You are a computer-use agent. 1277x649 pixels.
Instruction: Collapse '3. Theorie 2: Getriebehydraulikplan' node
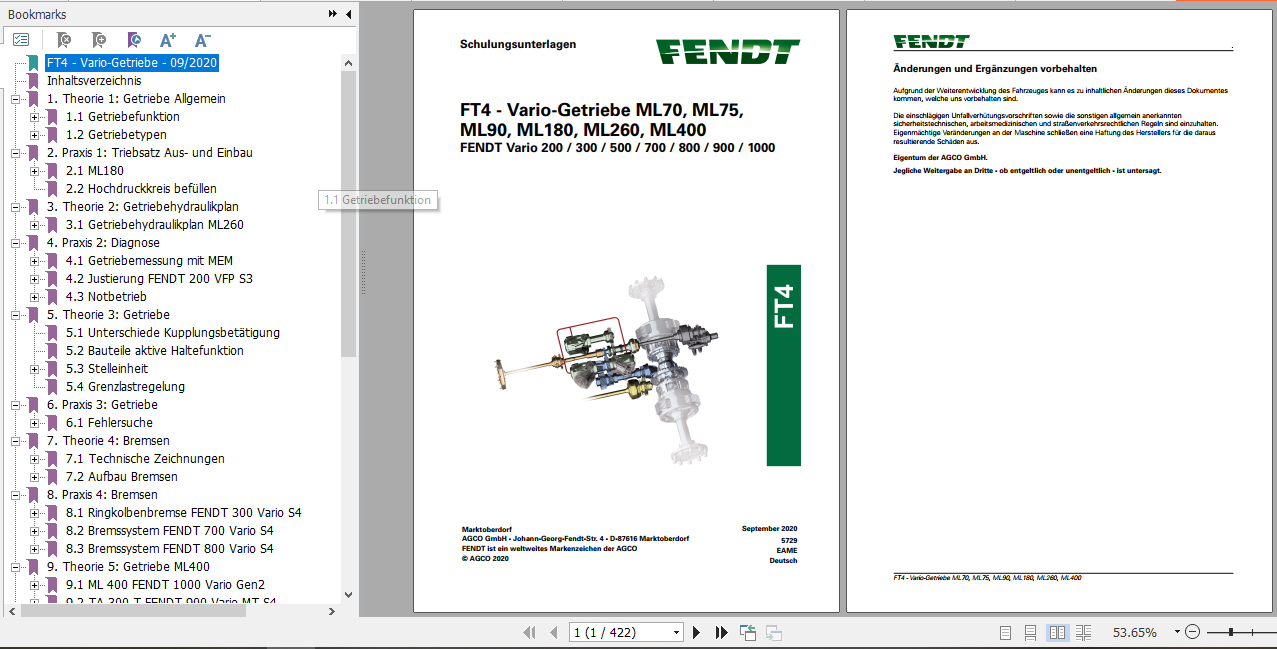pos(16,207)
